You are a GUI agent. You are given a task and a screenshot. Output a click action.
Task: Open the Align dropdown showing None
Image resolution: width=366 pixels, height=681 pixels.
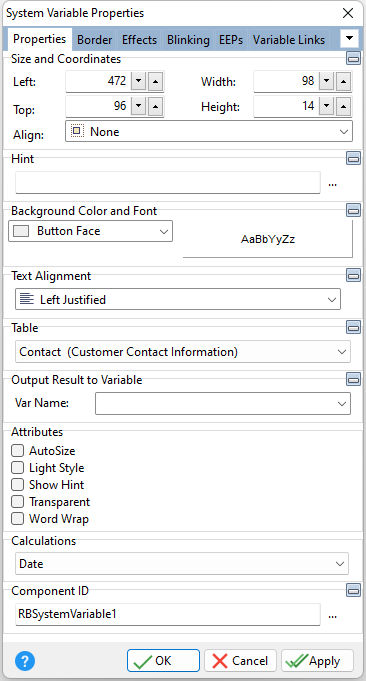click(x=209, y=132)
